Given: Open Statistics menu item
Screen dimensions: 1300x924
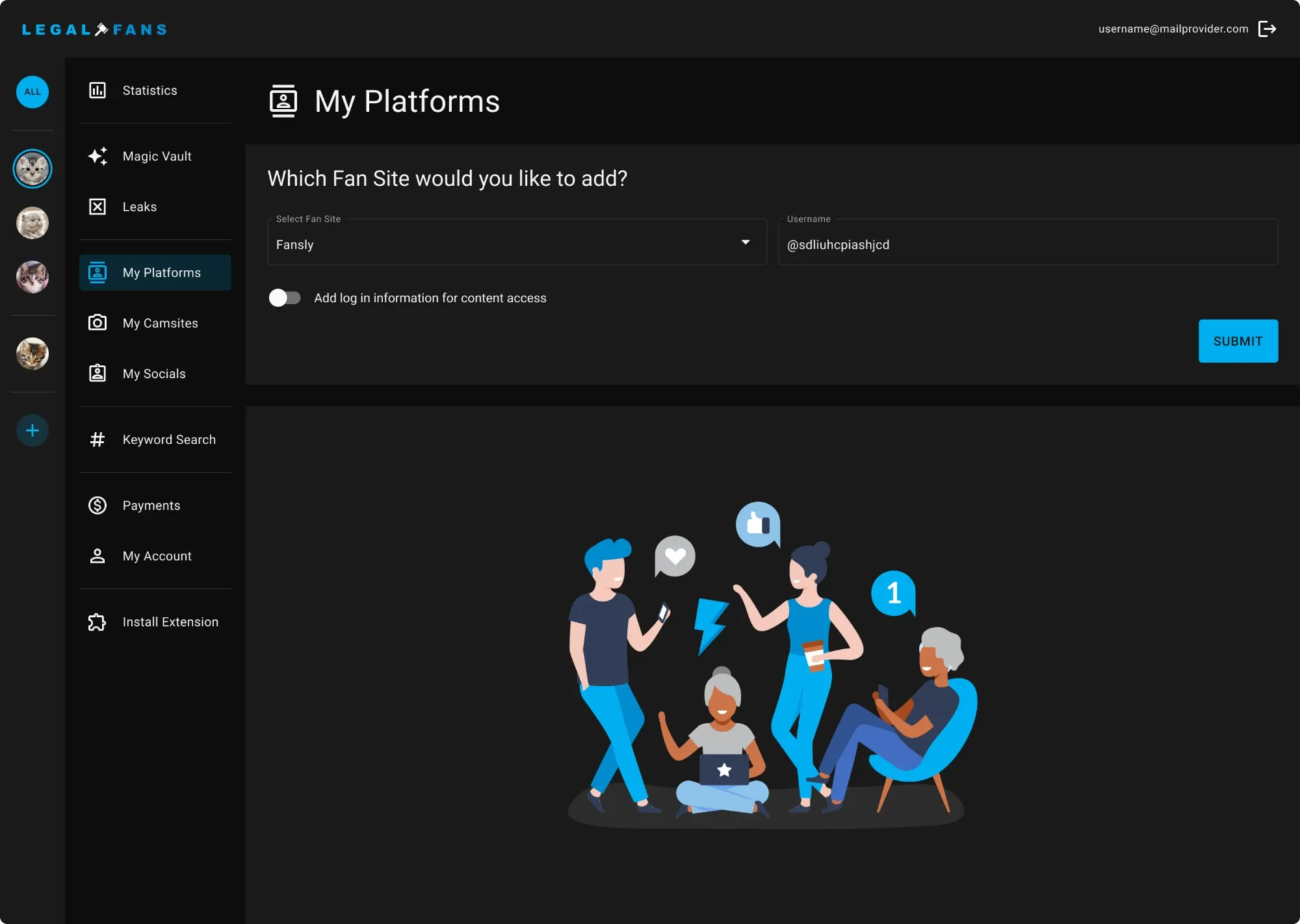Looking at the screenshot, I should (155, 90).
